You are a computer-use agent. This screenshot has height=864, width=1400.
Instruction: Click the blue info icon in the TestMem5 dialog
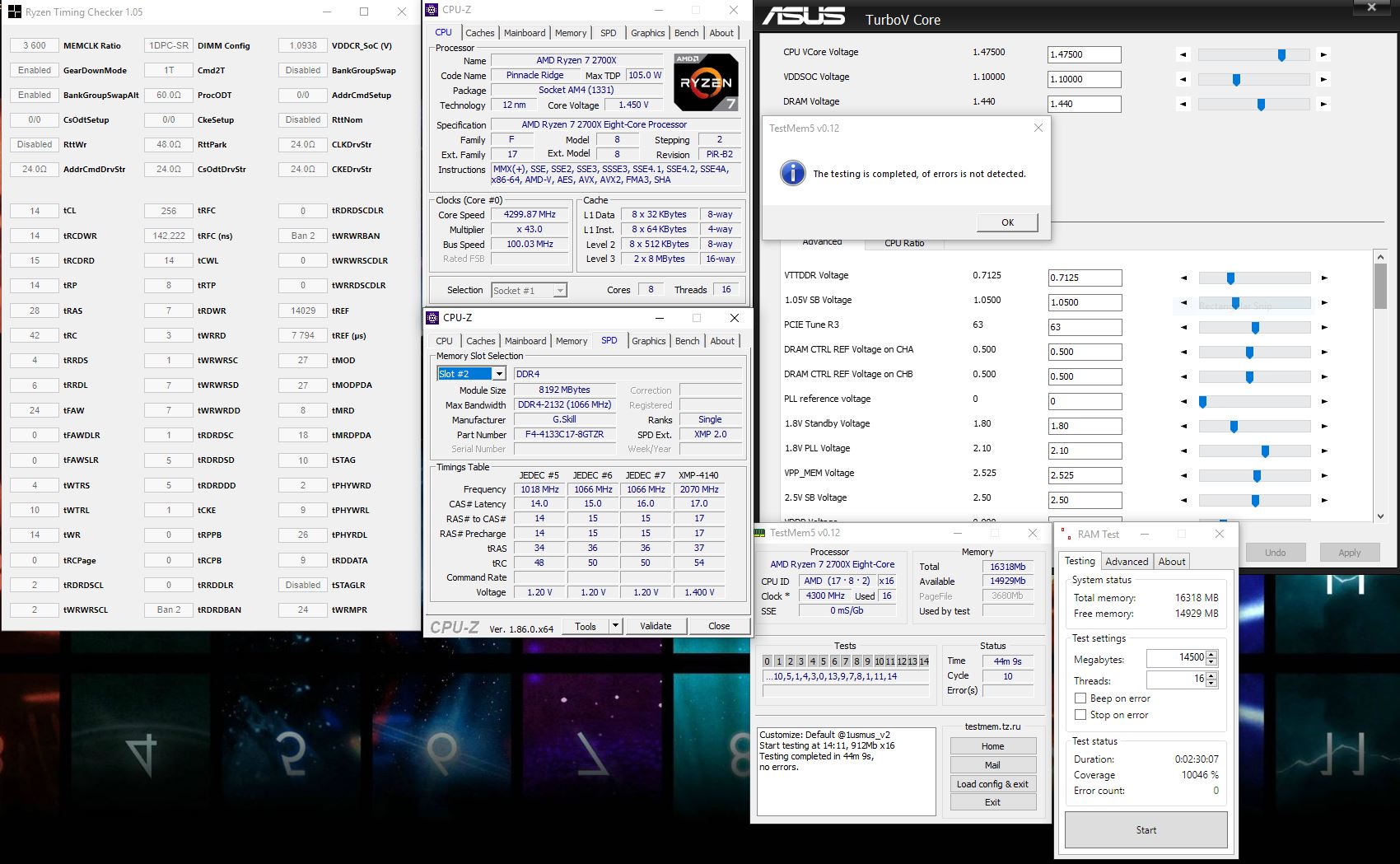tap(792, 173)
